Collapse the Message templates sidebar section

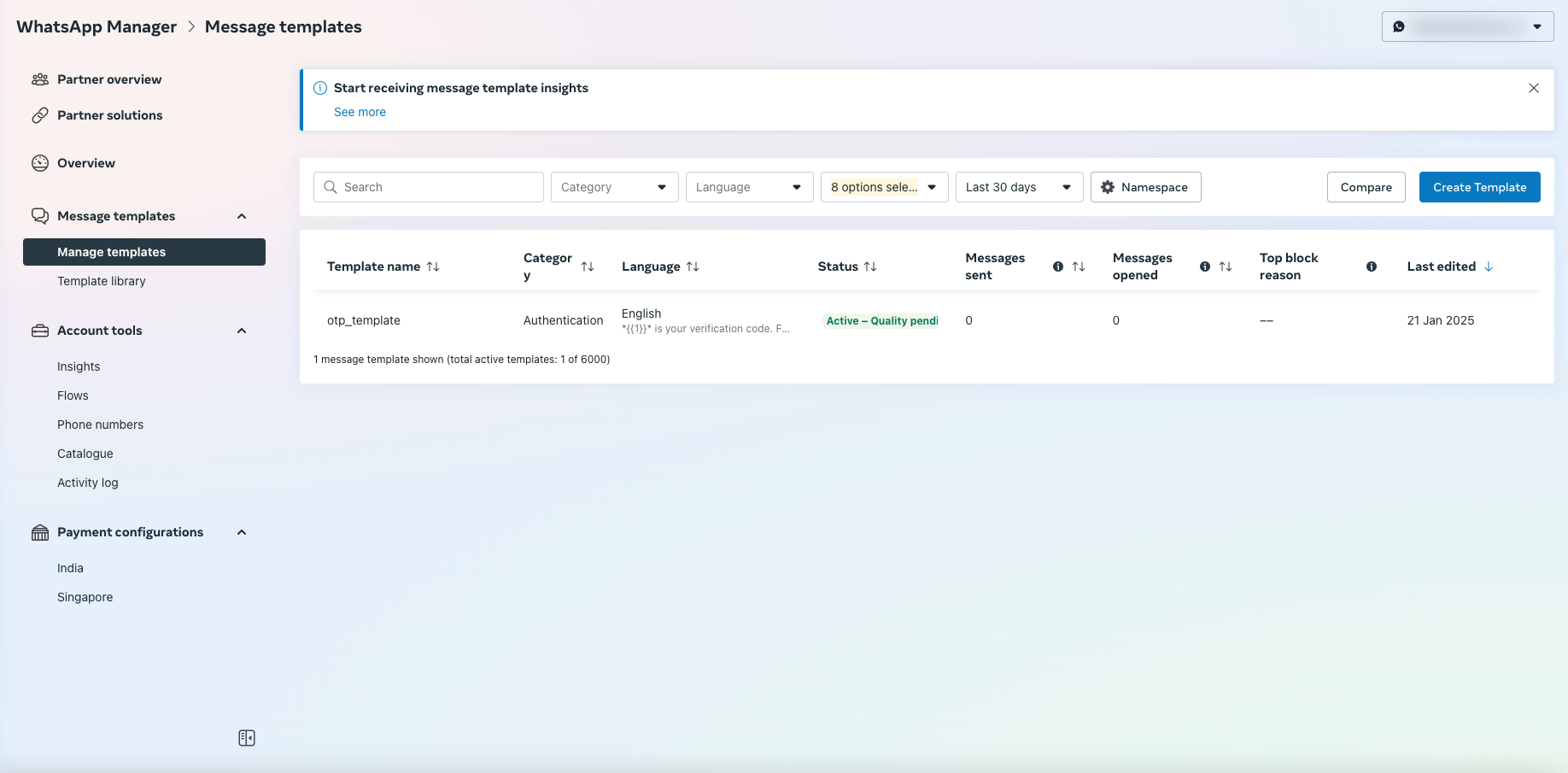pos(242,216)
